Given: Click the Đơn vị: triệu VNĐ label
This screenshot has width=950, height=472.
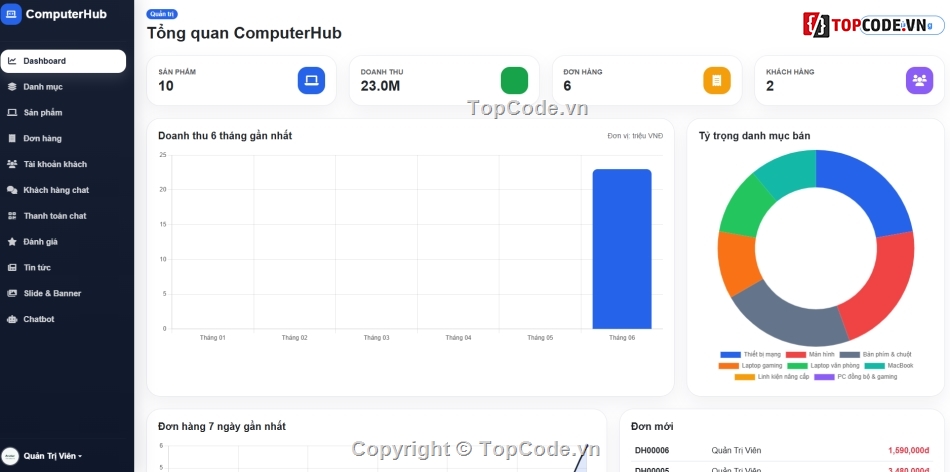Looking at the screenshot, I should tap(635, 136).
